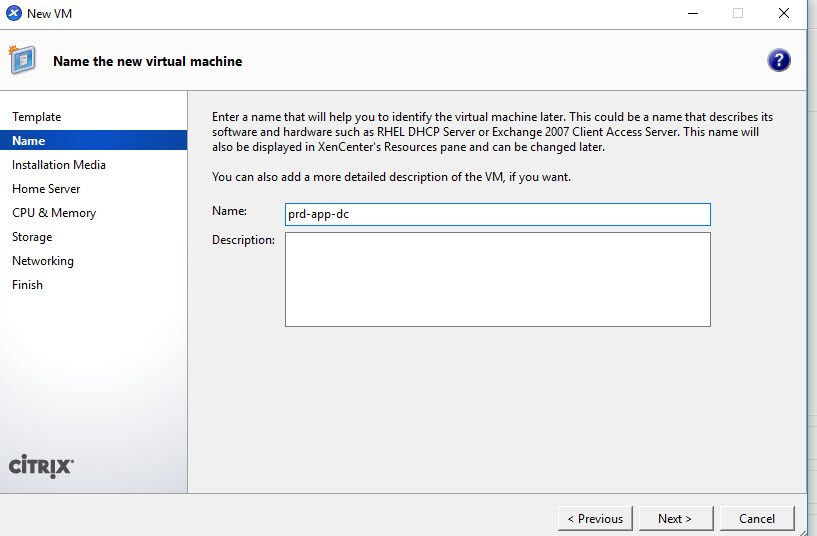This screenshot has width=817, height=536.
Task: Go to the Template step
Action: (x=37, y=117)
